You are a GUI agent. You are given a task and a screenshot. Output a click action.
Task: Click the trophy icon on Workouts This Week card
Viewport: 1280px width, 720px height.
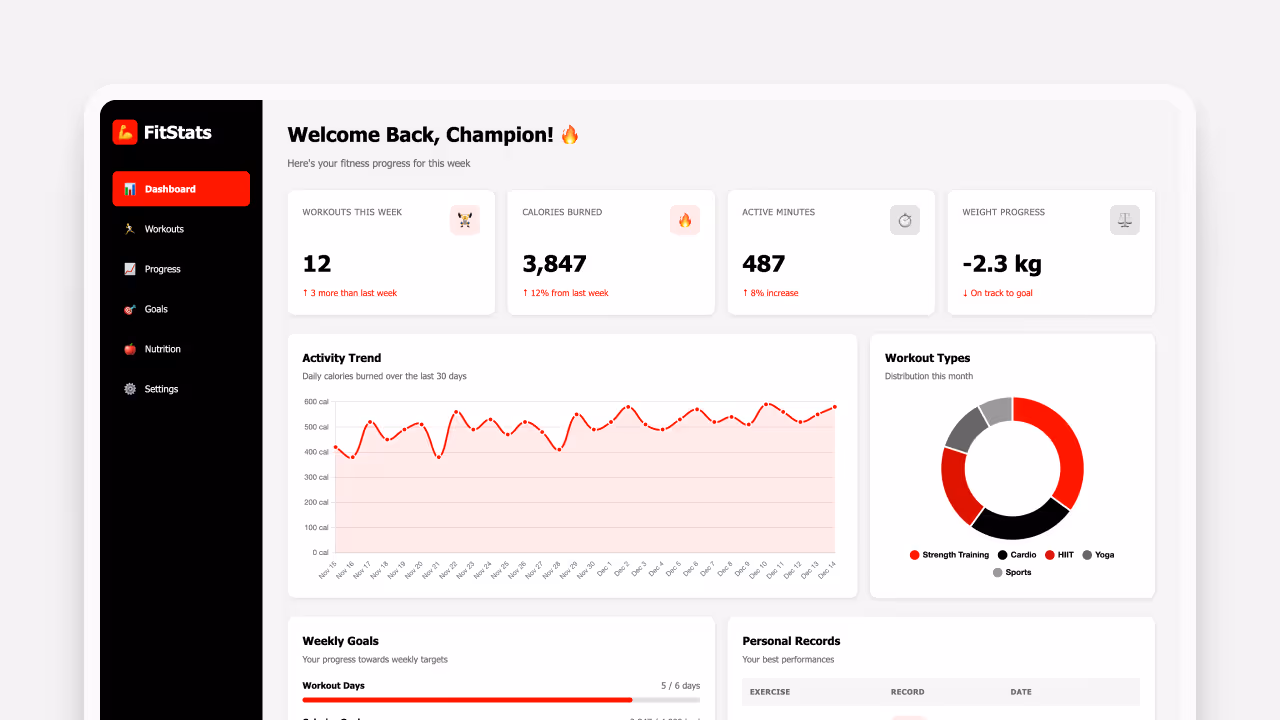[464, 220]
